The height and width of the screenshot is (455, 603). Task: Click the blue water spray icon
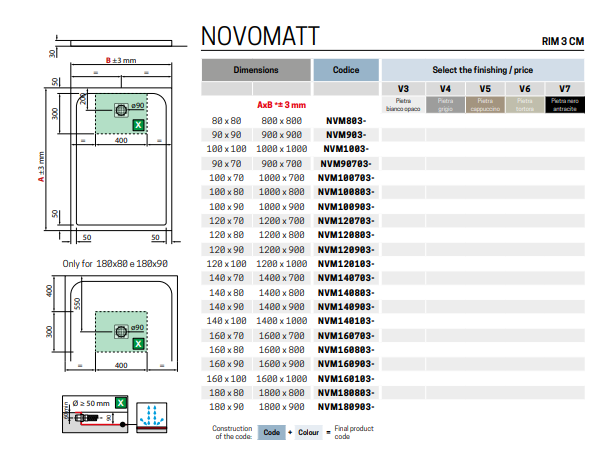pos(152,416)
